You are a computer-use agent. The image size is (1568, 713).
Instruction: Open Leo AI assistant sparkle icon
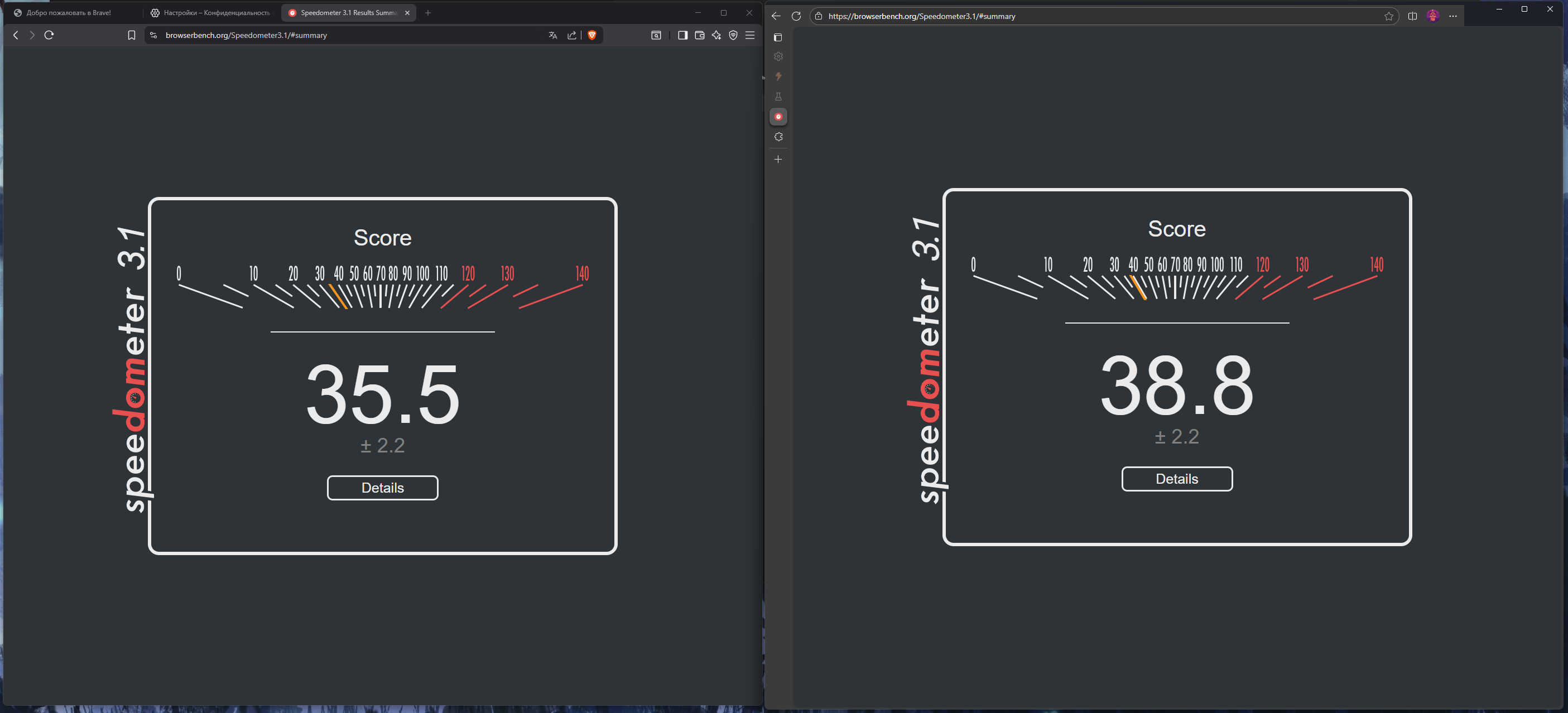[716, 35]
